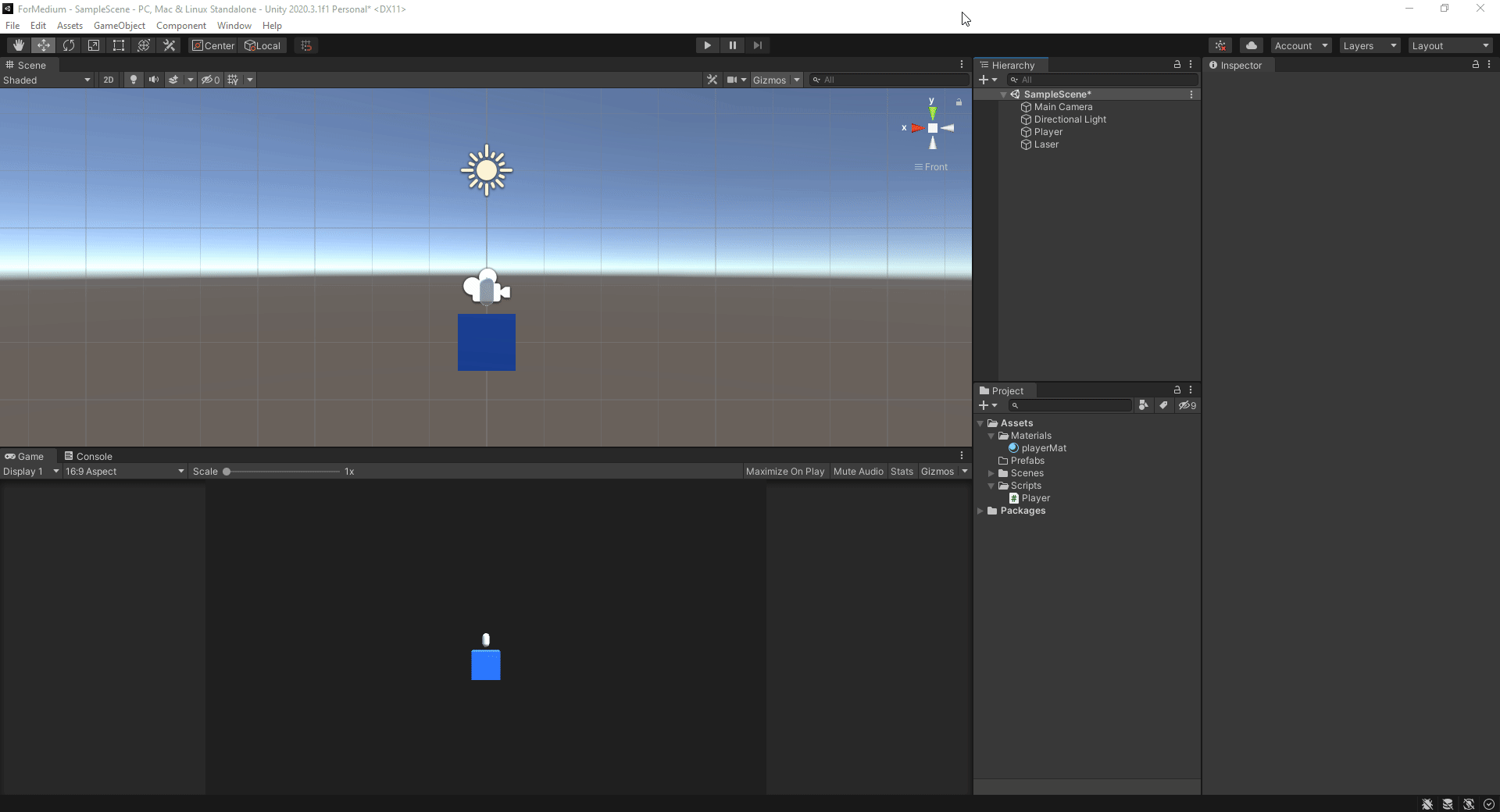Click Game view Gizmos button
The height and width of the screenshot is (812, 1500).
(937, 471)
